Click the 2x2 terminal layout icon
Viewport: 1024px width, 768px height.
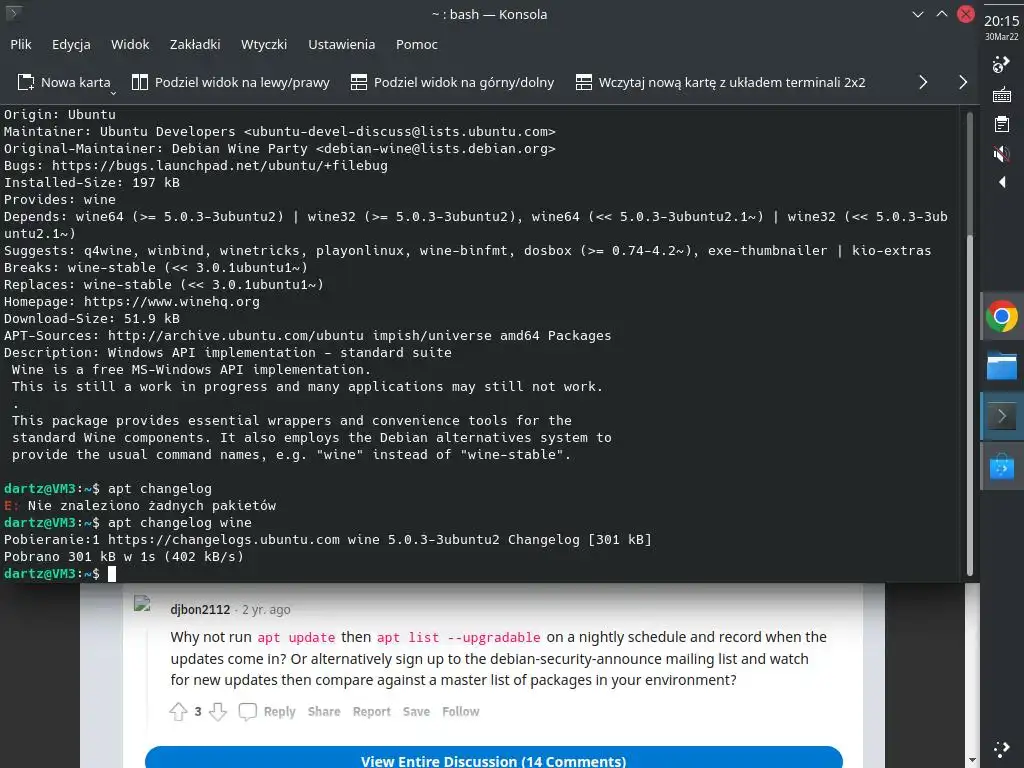pos(584,82)
